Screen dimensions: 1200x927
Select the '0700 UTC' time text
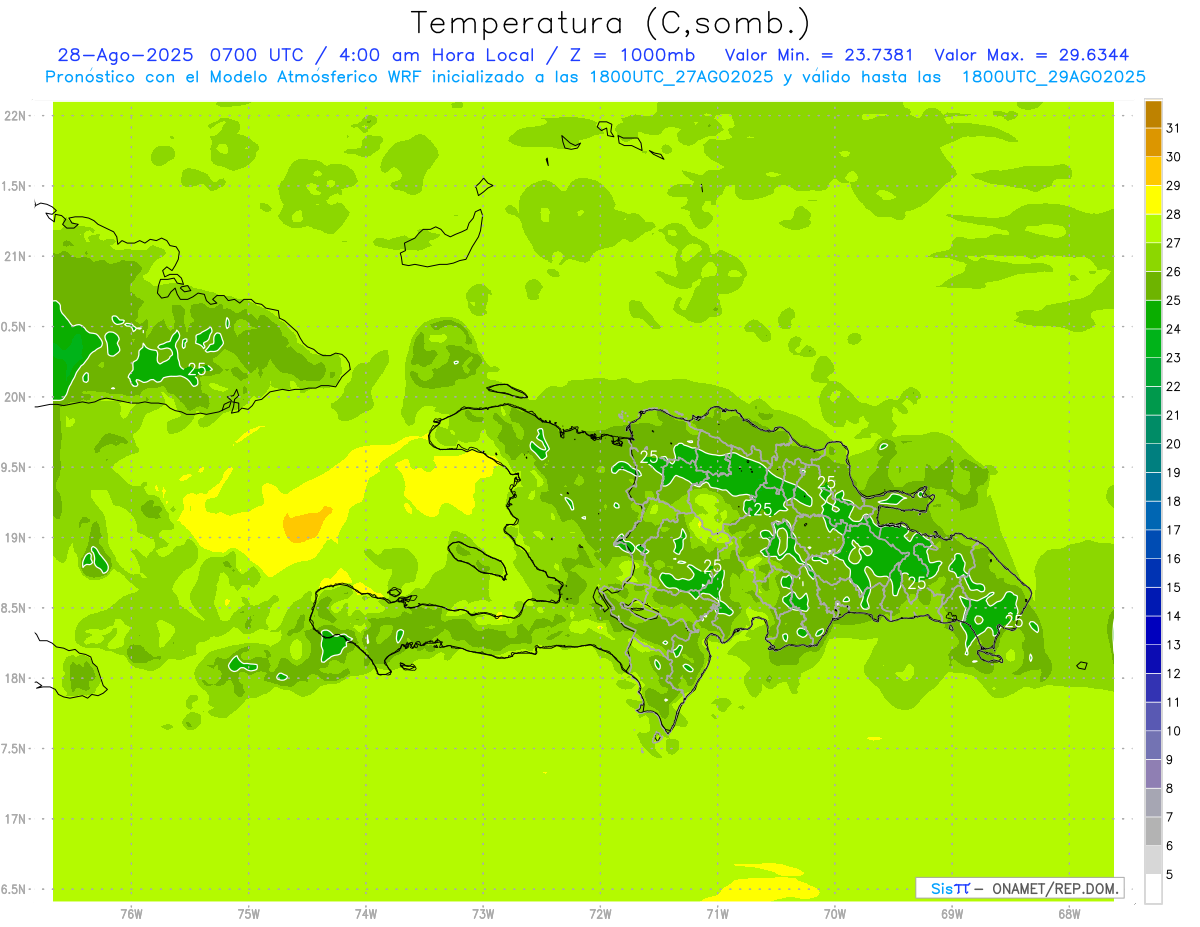click(x=259, y=54)
